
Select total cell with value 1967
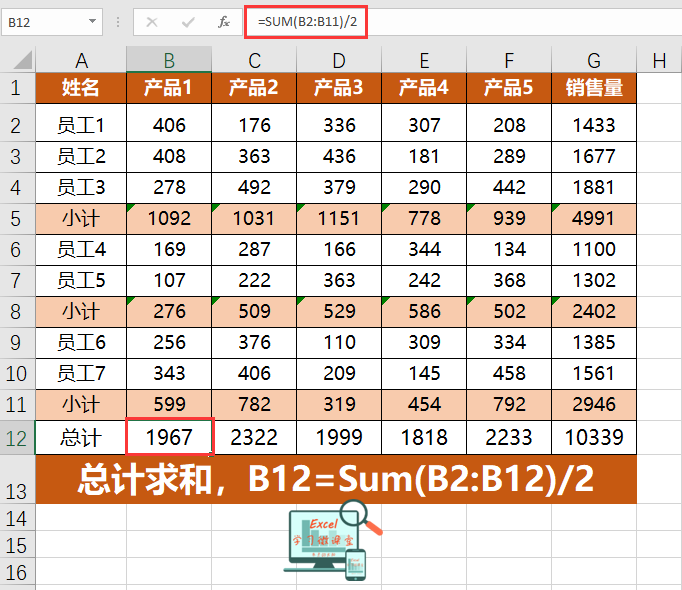(169, 438)
